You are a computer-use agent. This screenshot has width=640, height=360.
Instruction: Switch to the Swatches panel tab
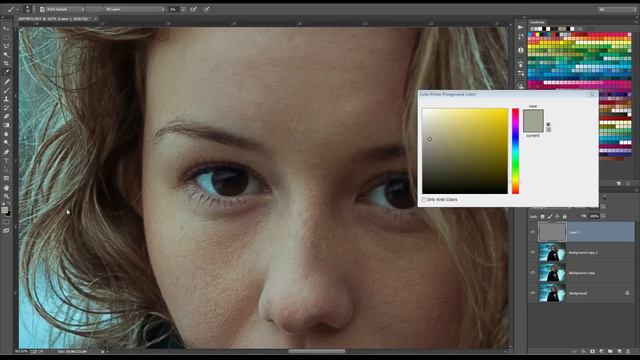tap(537, 22)
